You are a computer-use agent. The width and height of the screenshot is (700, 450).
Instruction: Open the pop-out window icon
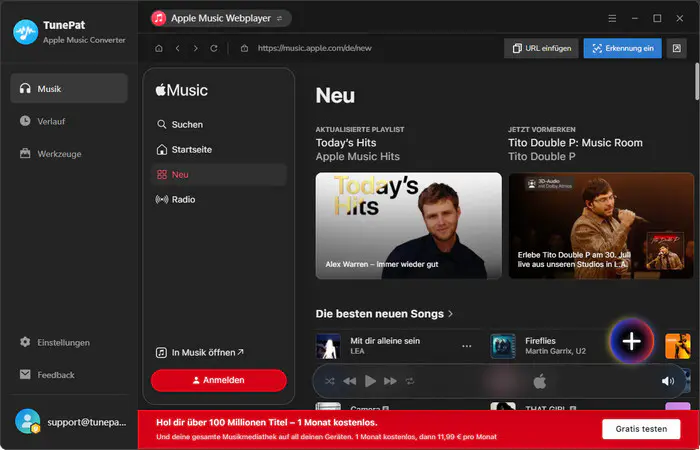(676, 48)
